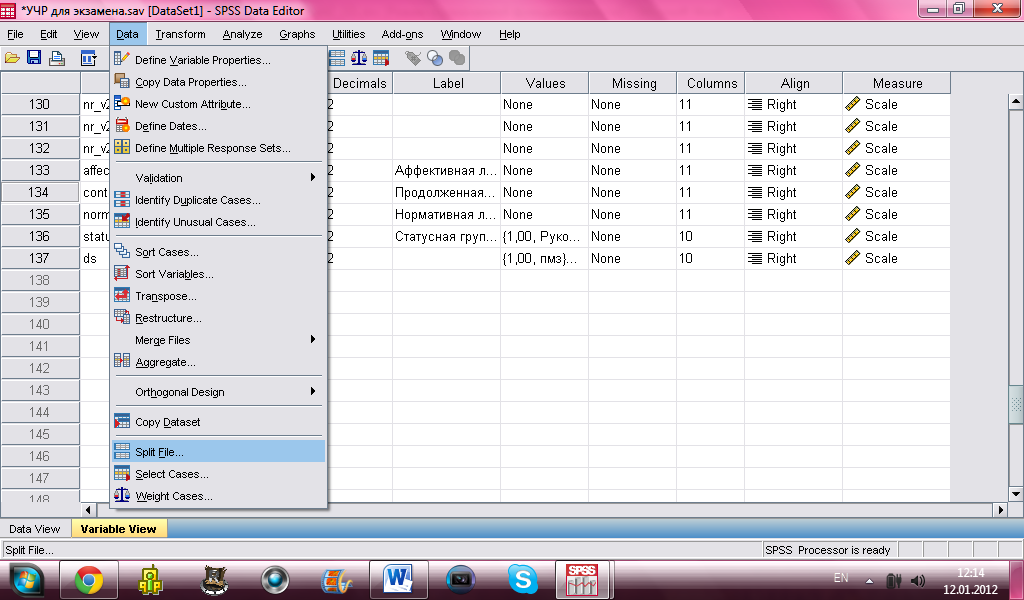
Task: Click the Missing column header
Action: point(633,83)
